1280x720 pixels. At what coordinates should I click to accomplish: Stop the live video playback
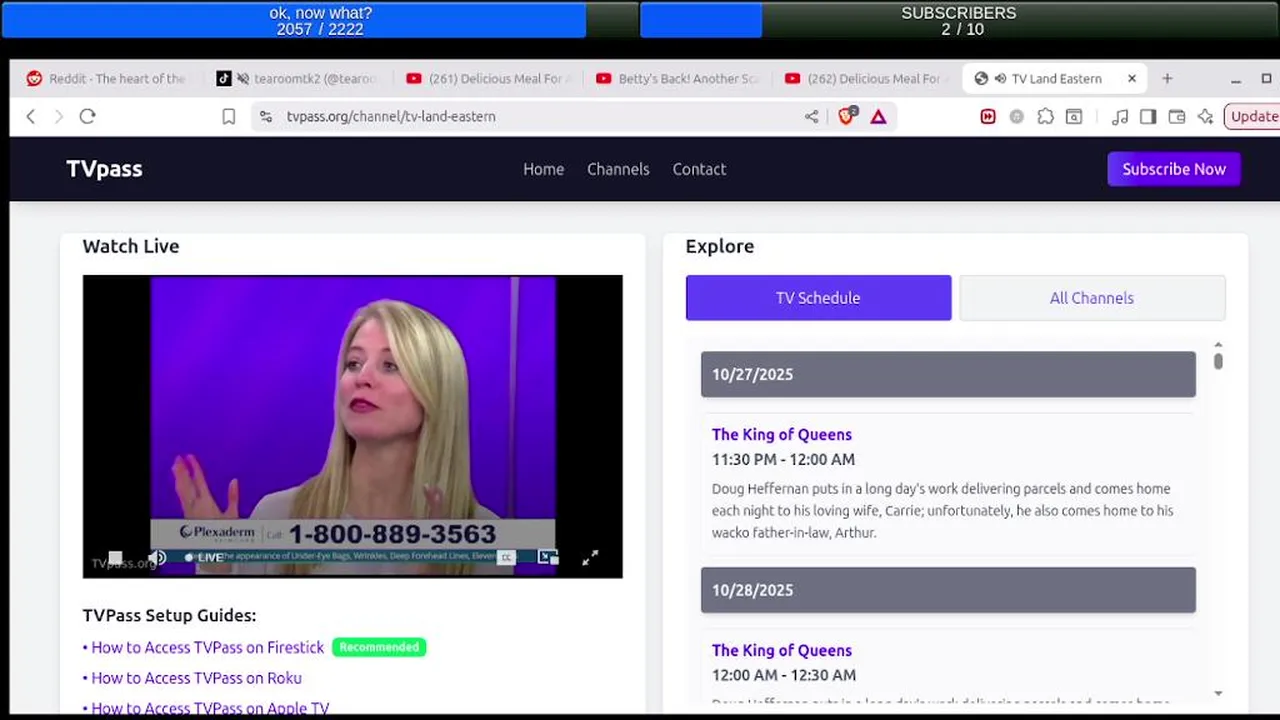click(115, 557)
